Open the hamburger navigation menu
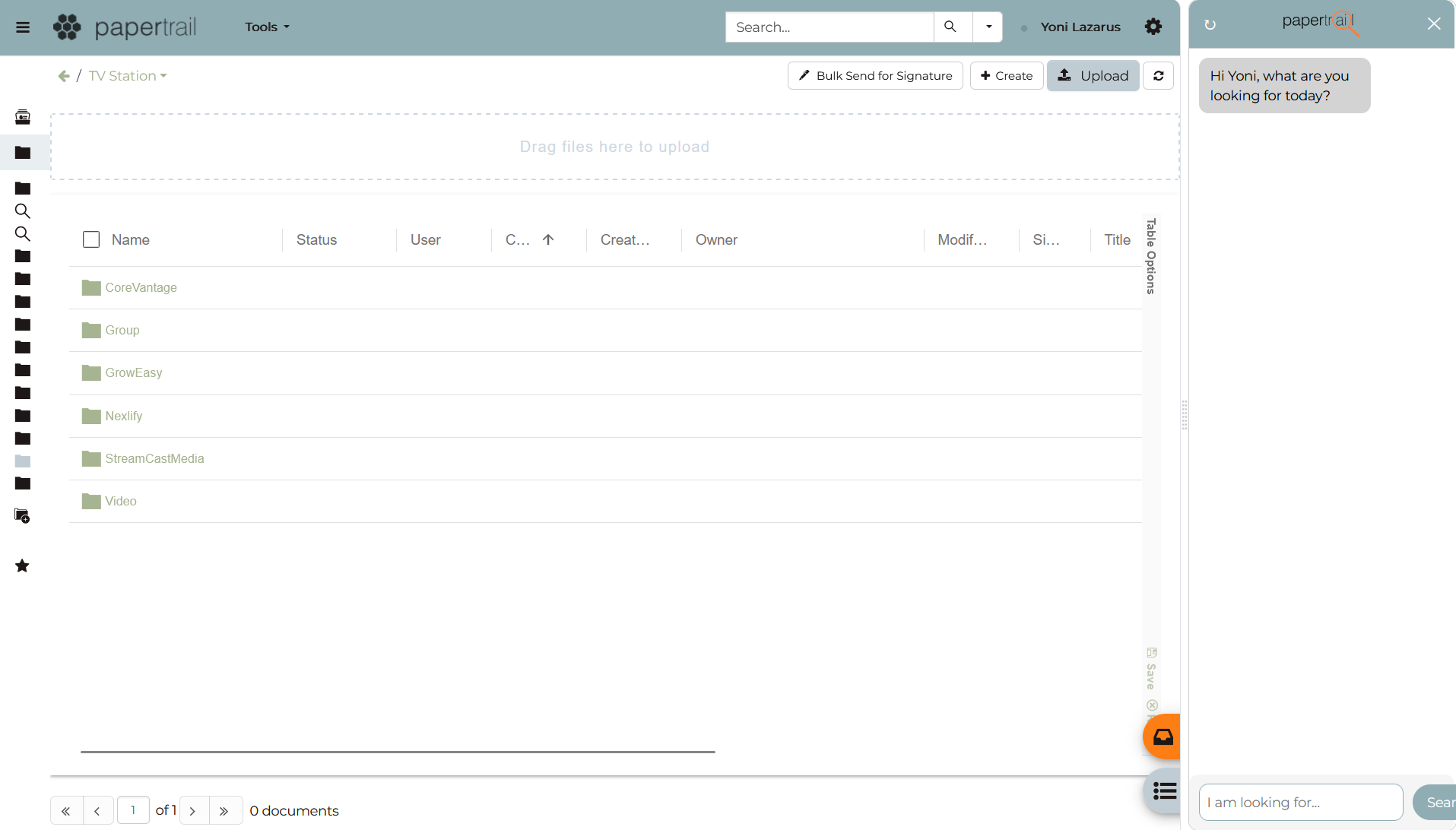This screenshot has height=830, width=1456. click(x=23, y=27)
